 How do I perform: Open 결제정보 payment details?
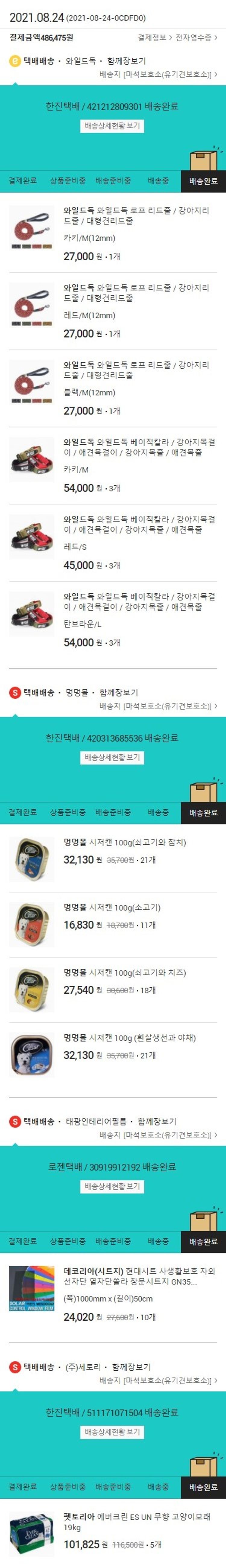[154, 38]
